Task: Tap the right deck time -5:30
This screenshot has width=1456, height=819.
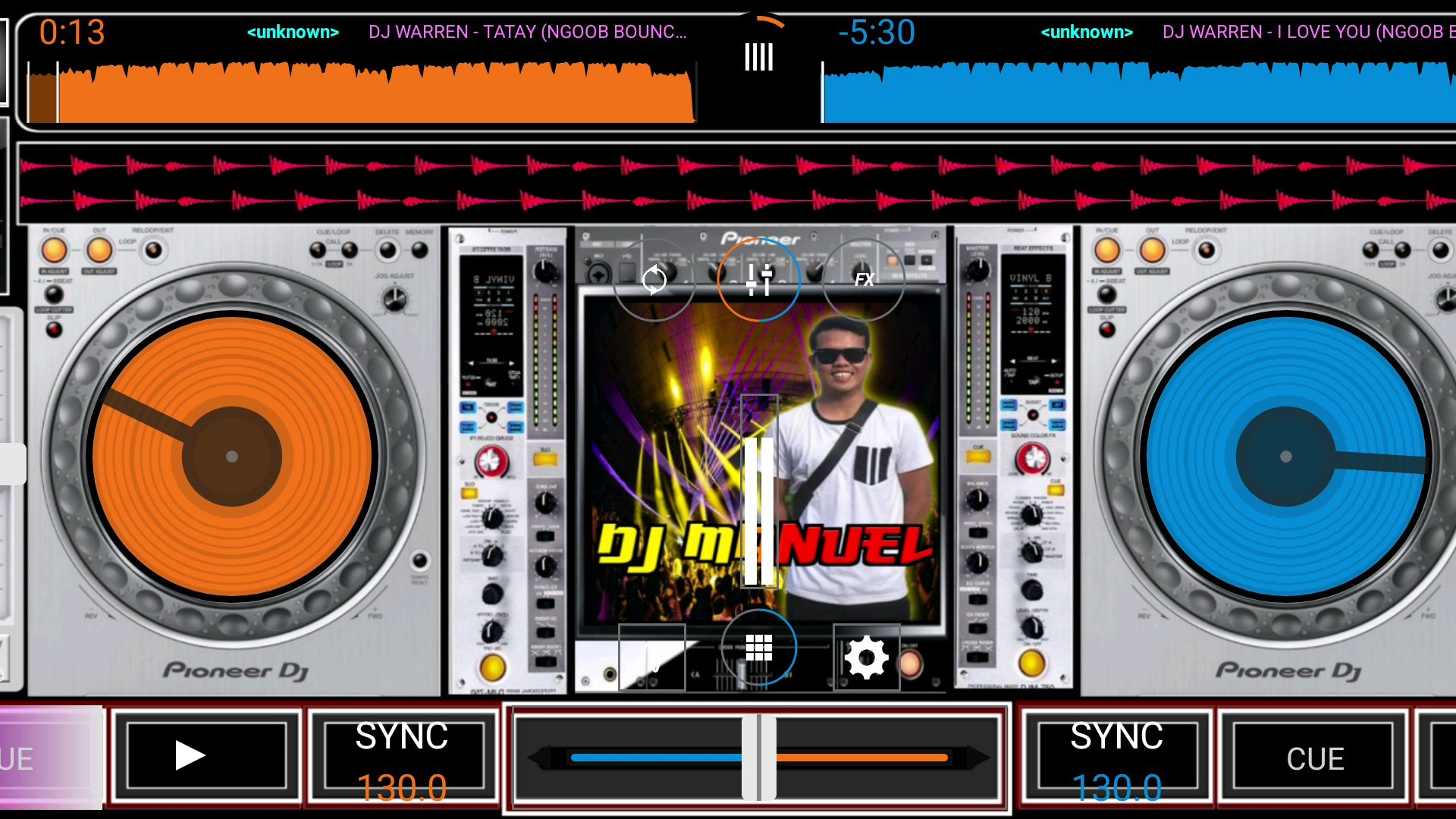Action: click(x=877, y=33)
